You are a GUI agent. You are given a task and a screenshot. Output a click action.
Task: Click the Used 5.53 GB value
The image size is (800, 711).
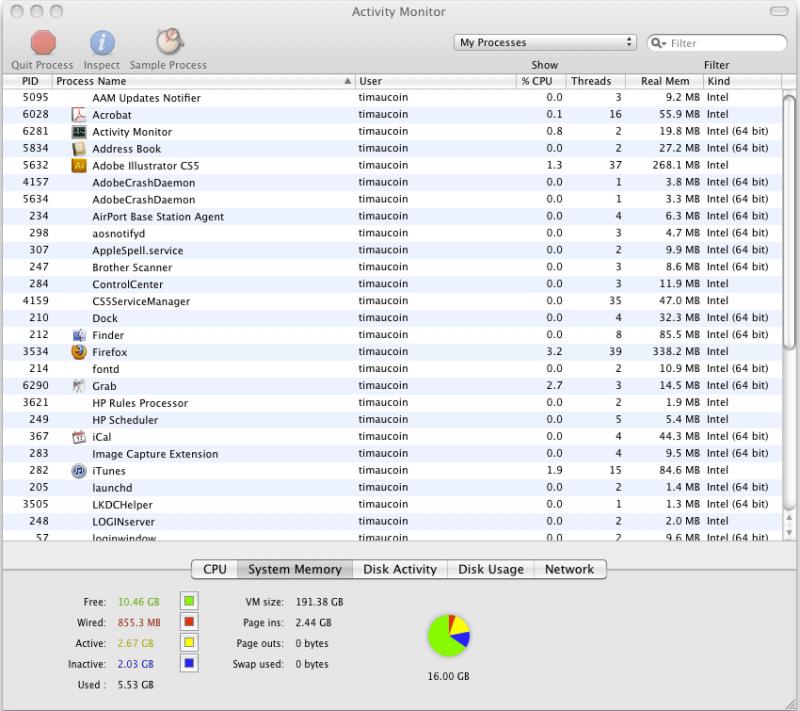136,685
